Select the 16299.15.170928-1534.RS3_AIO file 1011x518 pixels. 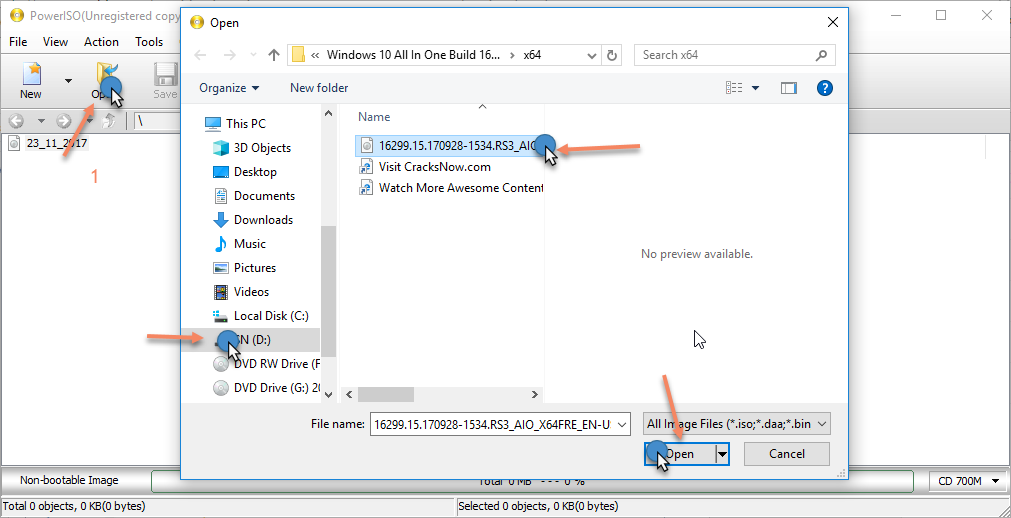(x=447, y=145)
